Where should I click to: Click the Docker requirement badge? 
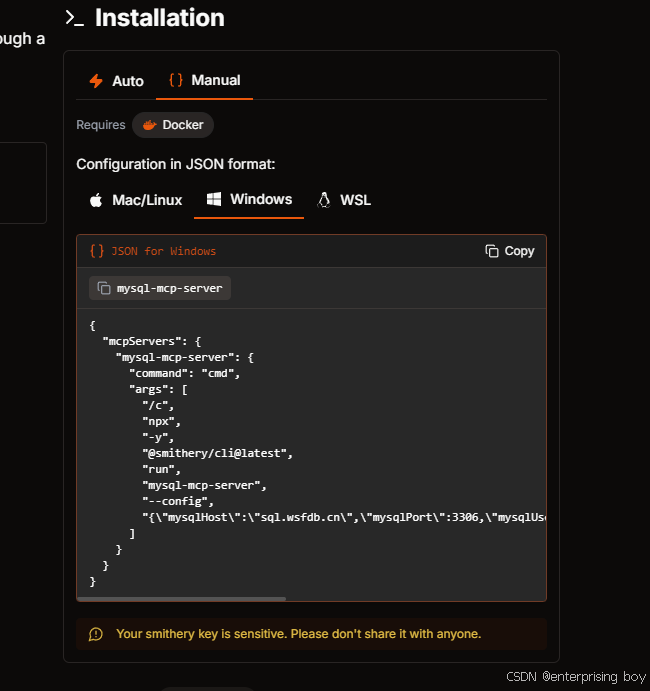tap(173, 125)
